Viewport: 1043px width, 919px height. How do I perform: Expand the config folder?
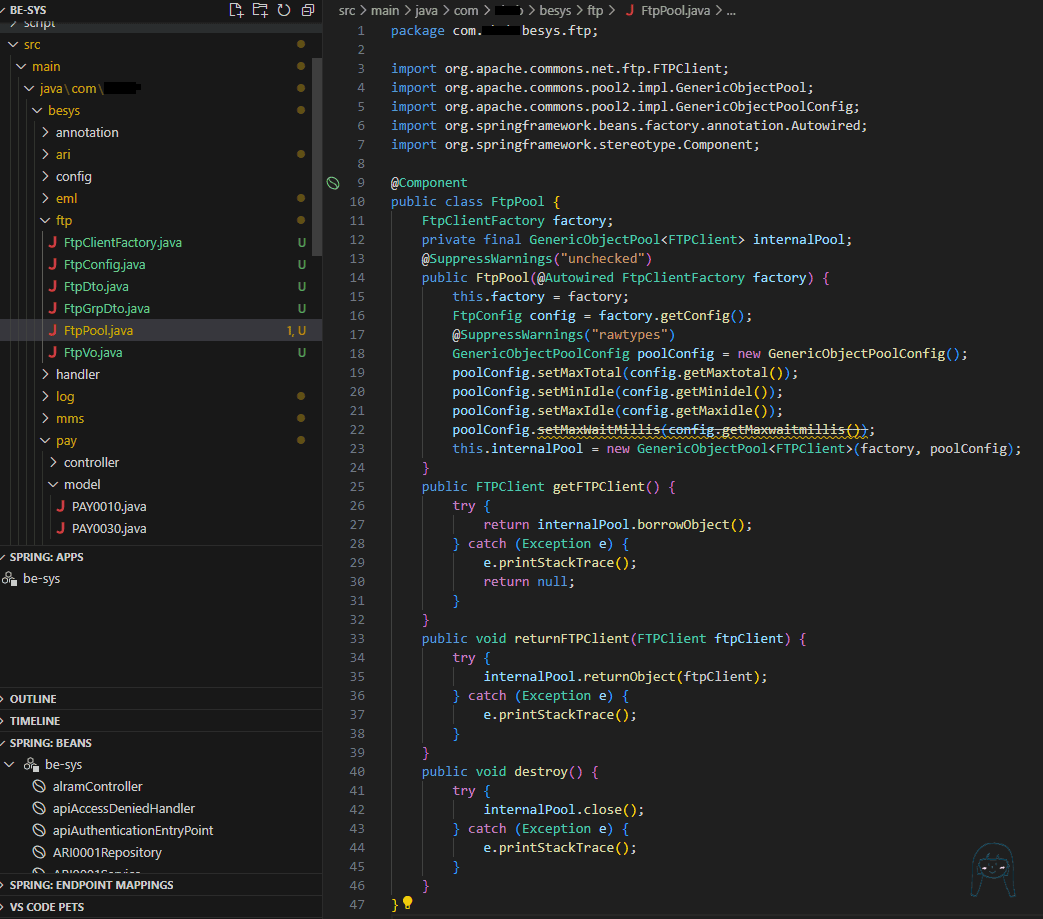point(45,176)
